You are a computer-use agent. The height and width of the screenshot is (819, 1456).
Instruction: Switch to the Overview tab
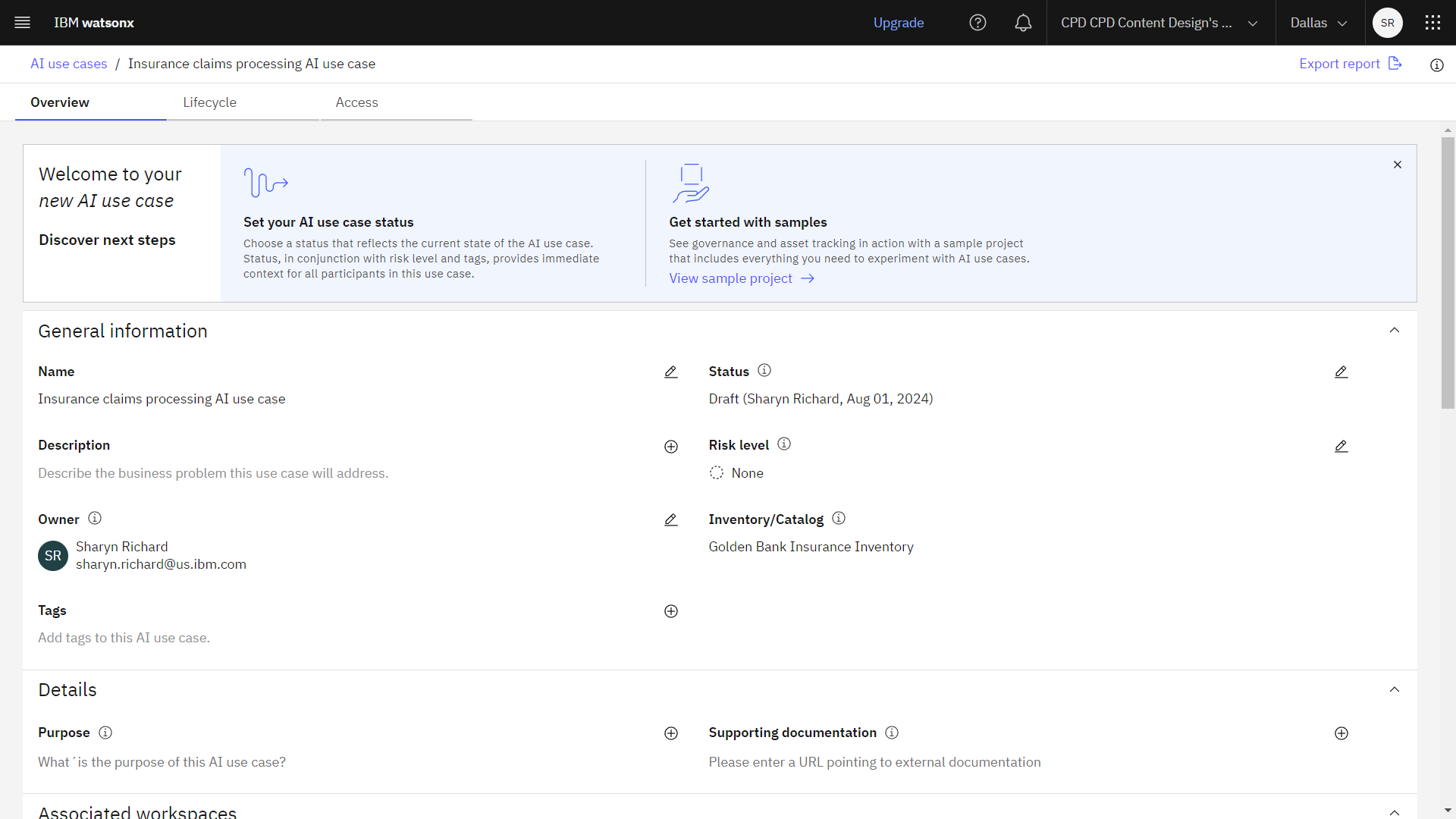click(91, 102)
